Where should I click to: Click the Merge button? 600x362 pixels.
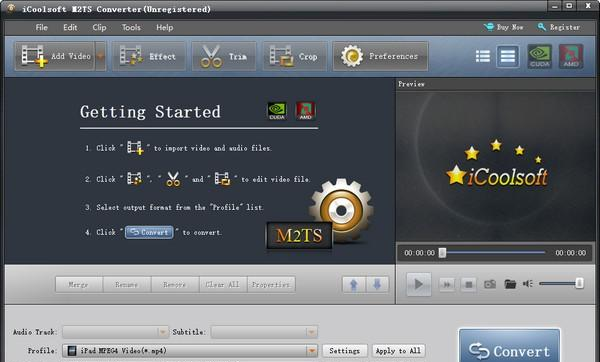point(79,285)
